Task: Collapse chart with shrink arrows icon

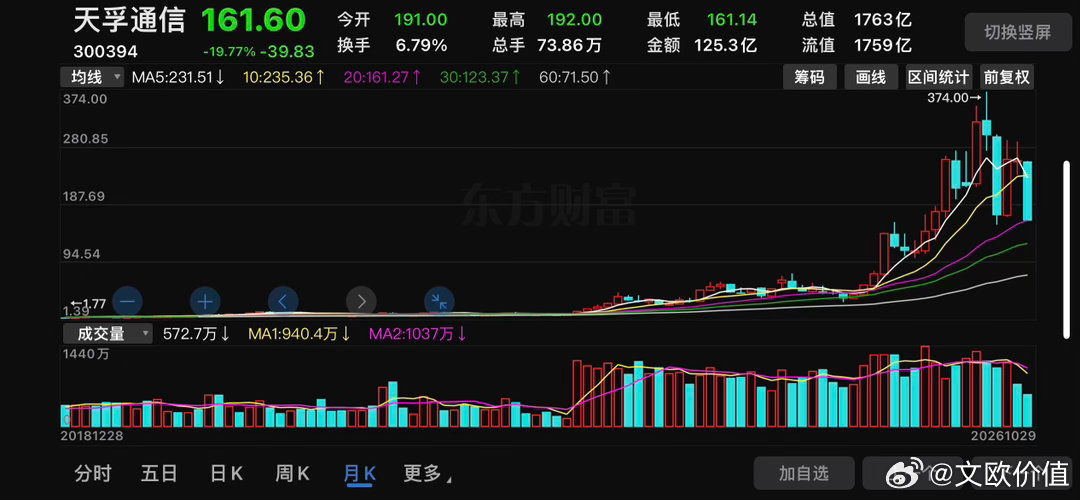Action: [439, 301]
